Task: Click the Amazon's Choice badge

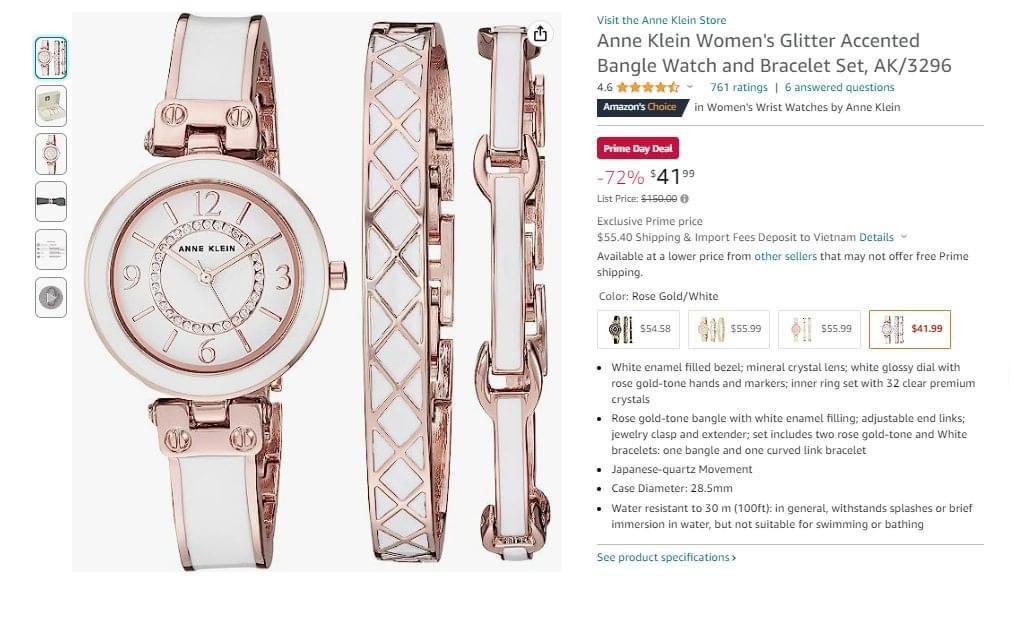Action: click(x=640, y=107)
